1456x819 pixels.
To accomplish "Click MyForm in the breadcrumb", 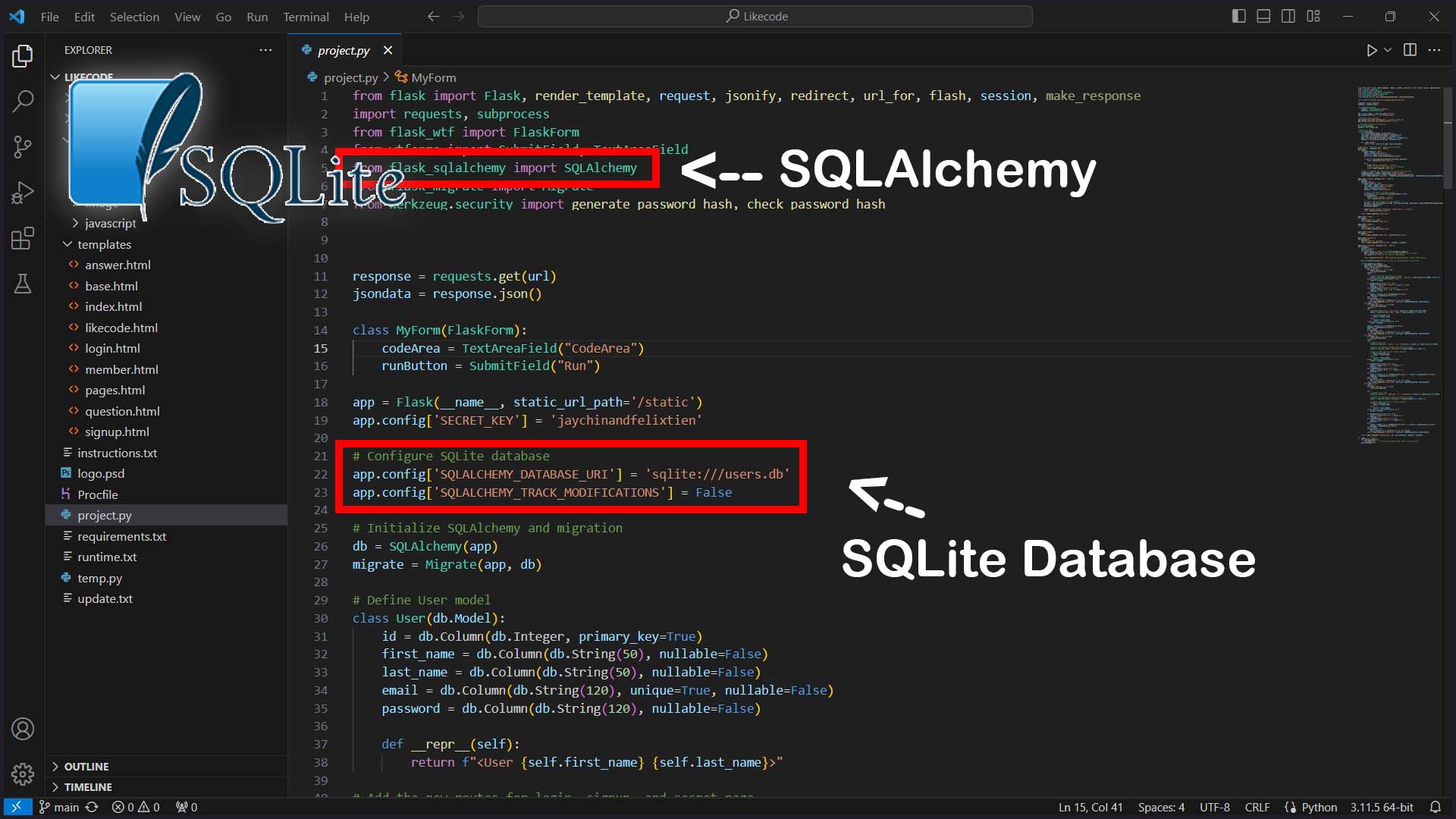I will (x=433, y=77).
